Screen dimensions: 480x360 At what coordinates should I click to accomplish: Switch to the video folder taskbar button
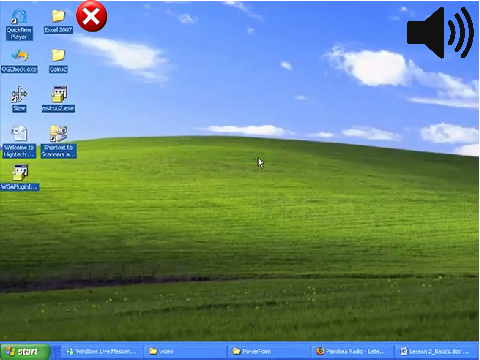point(186,351)
